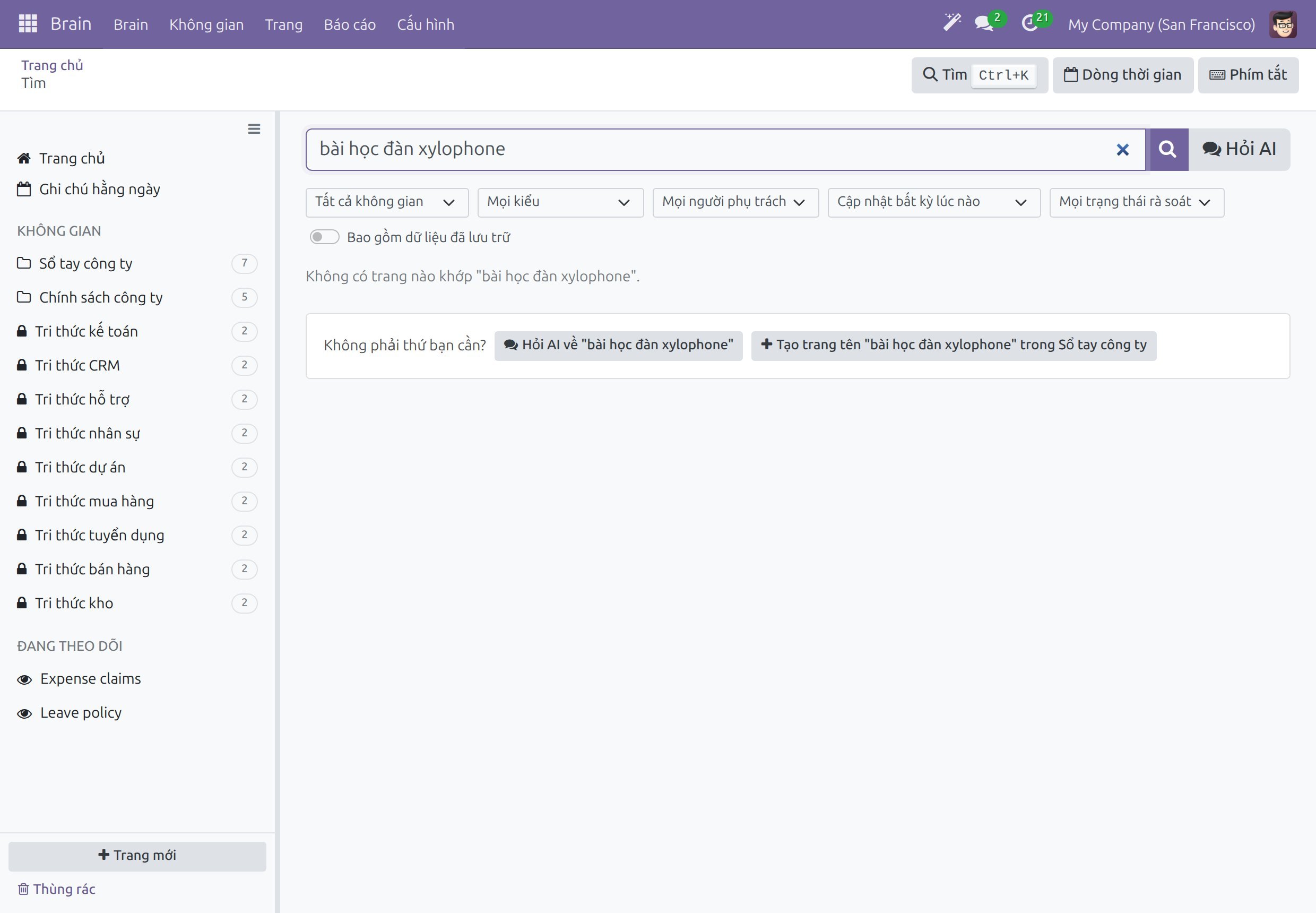Click the purple magnifier search button
Viewport: 1316px width, 913px height.
point(1167,149)
